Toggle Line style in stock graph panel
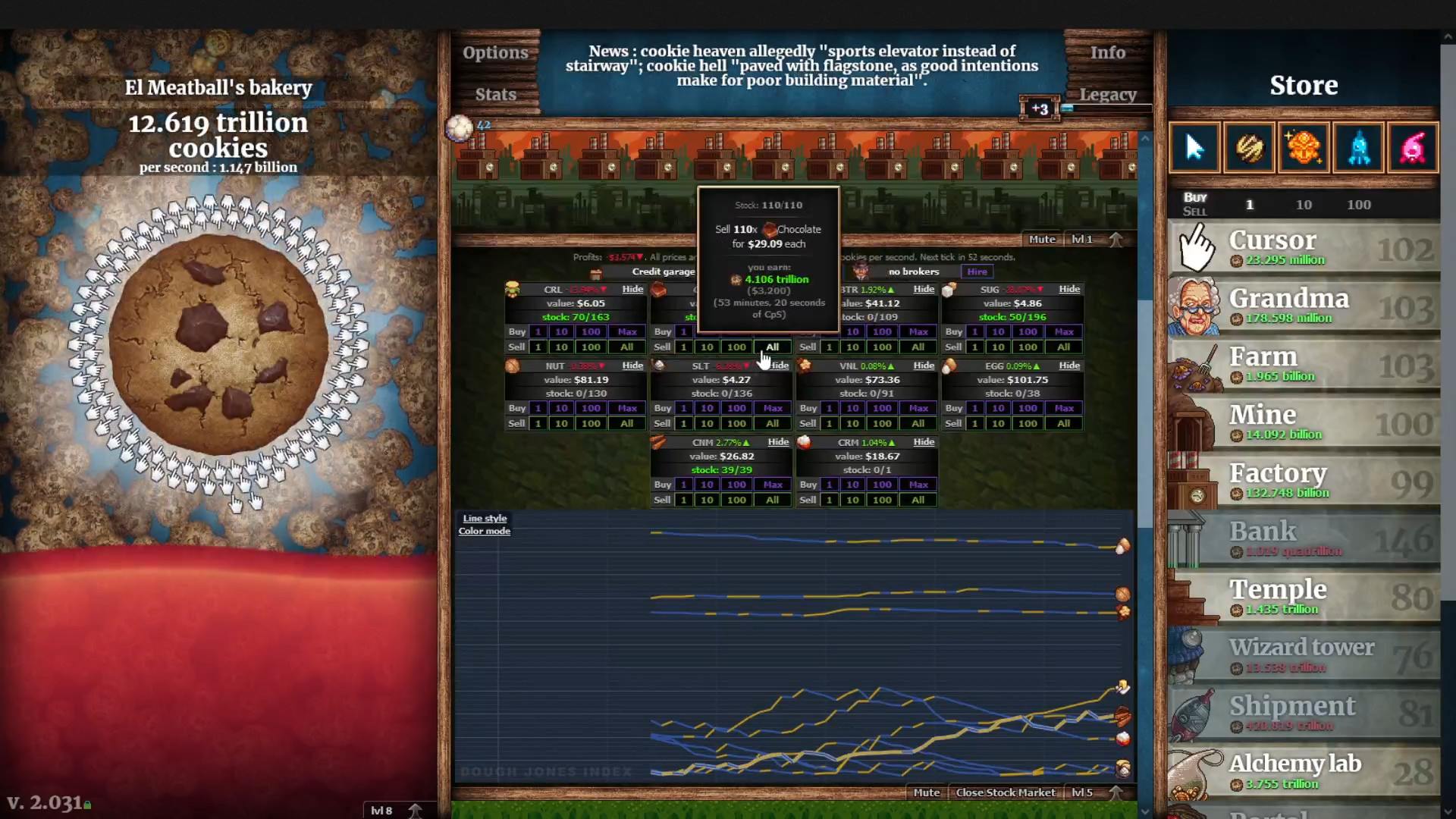1456x819 pixels. tap(484, 518)
